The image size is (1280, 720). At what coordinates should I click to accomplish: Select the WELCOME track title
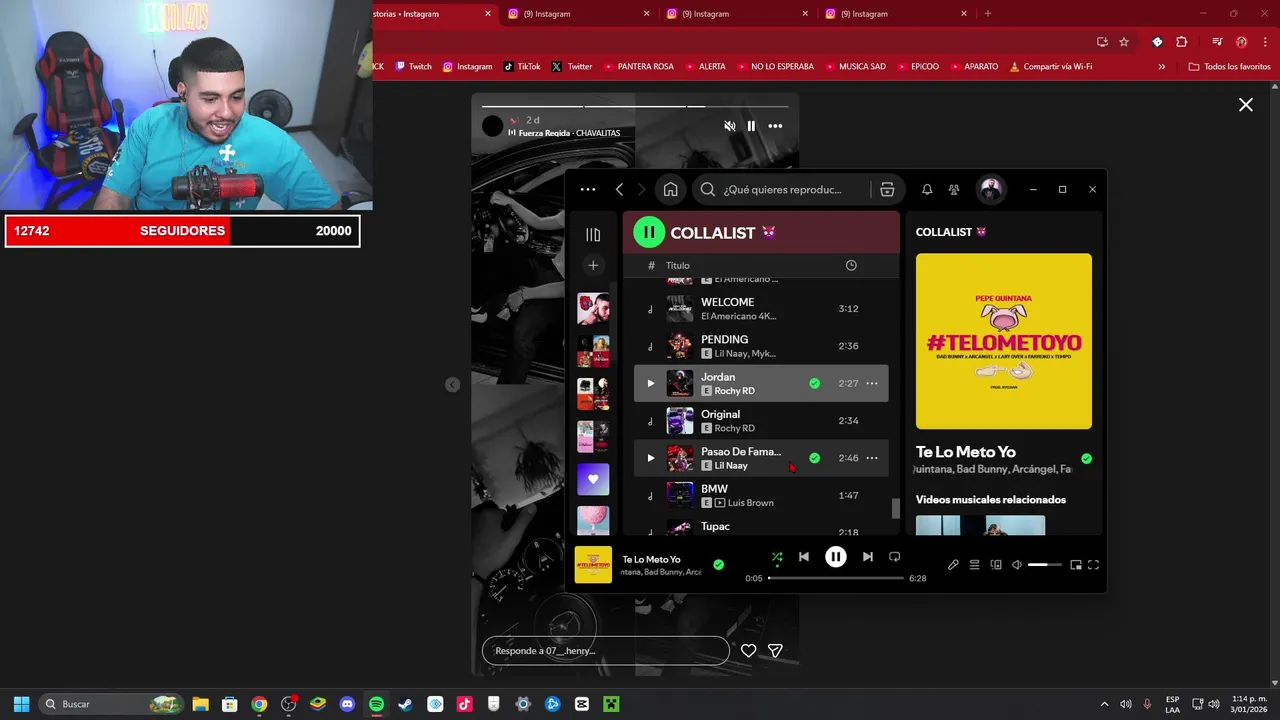727,302
